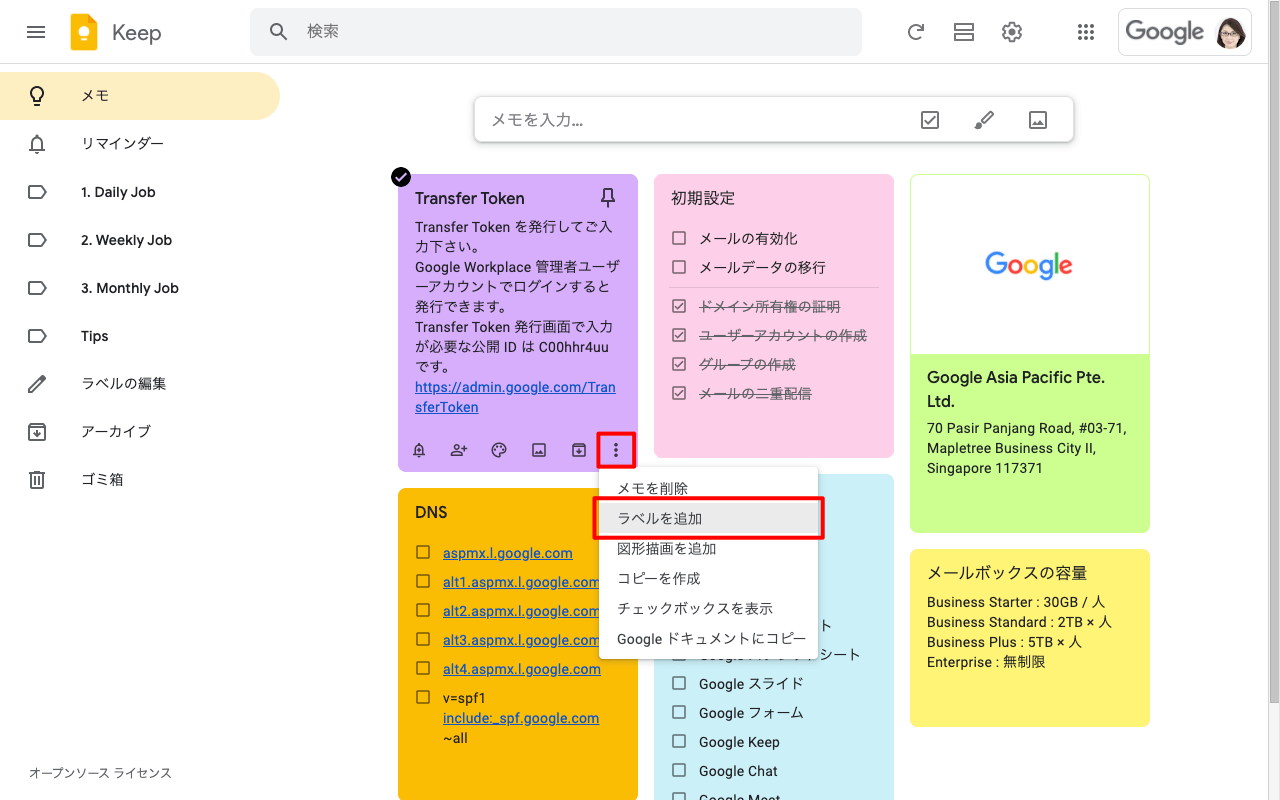Open ゴミ箱 in the sidebar
Image resolution: width=1280 pixels, height=800 pixels.
tap(140, 480)
